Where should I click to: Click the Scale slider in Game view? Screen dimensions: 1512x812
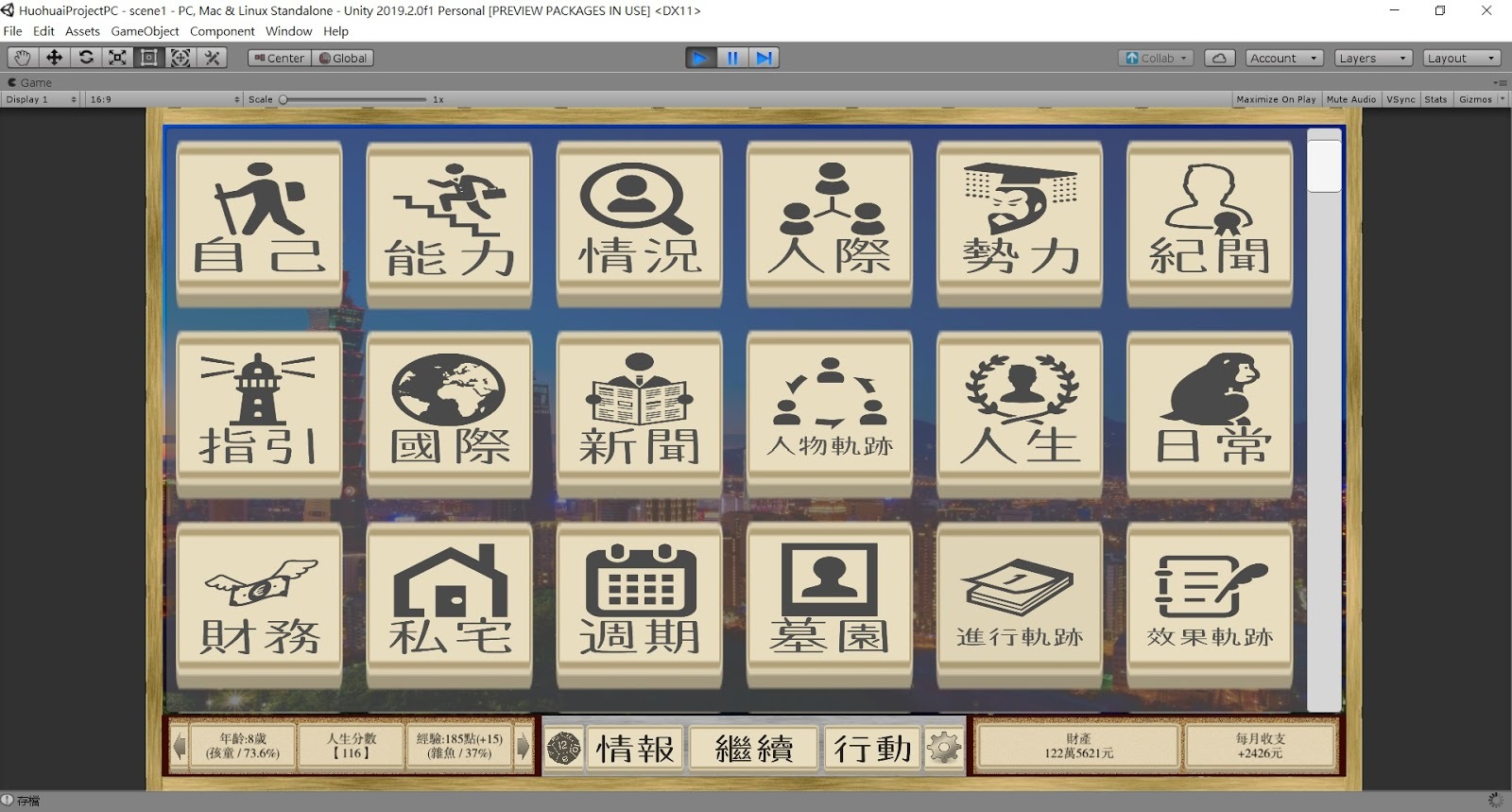coord(354,99)
